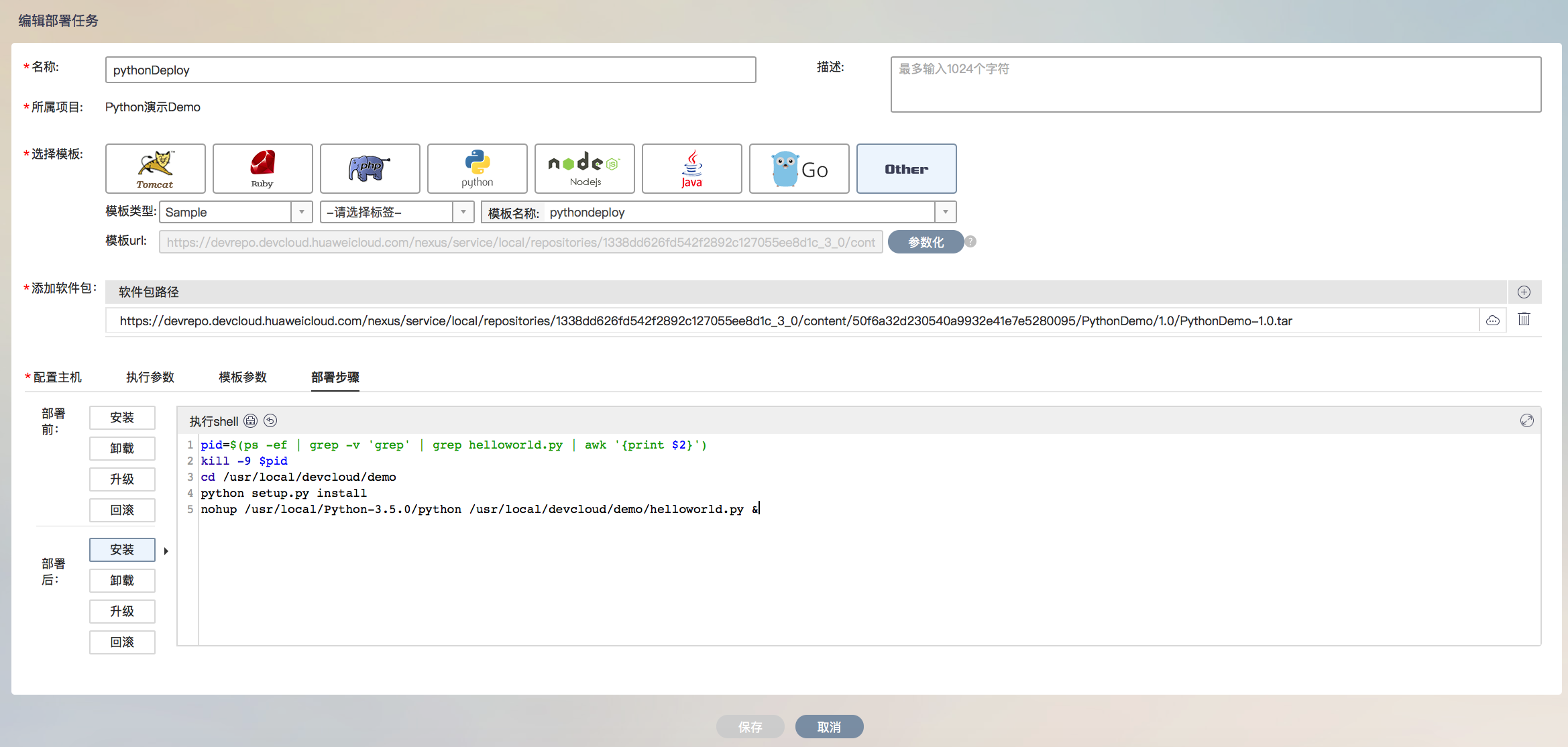Click the undo icon next to 执行shell
Viewport: 1568px width, 747px height.
click(270, 420)
